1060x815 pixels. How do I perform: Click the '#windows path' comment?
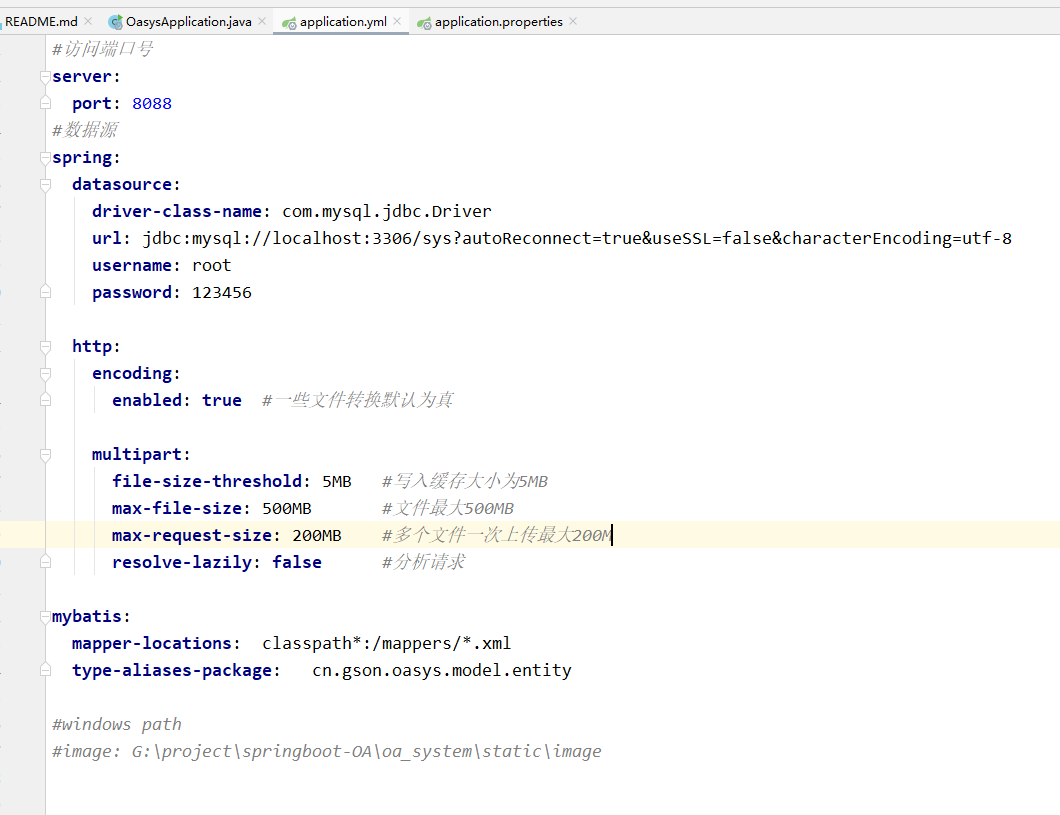117,724
